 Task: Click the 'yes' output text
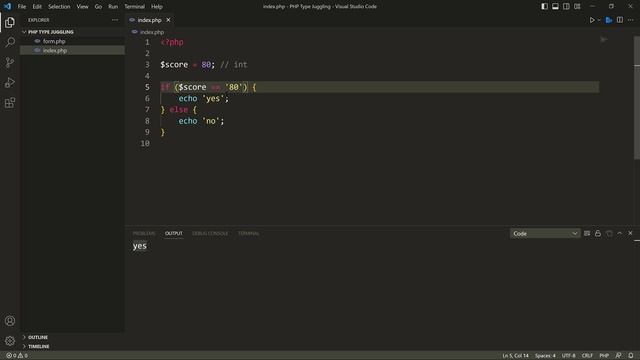[140, 246]
